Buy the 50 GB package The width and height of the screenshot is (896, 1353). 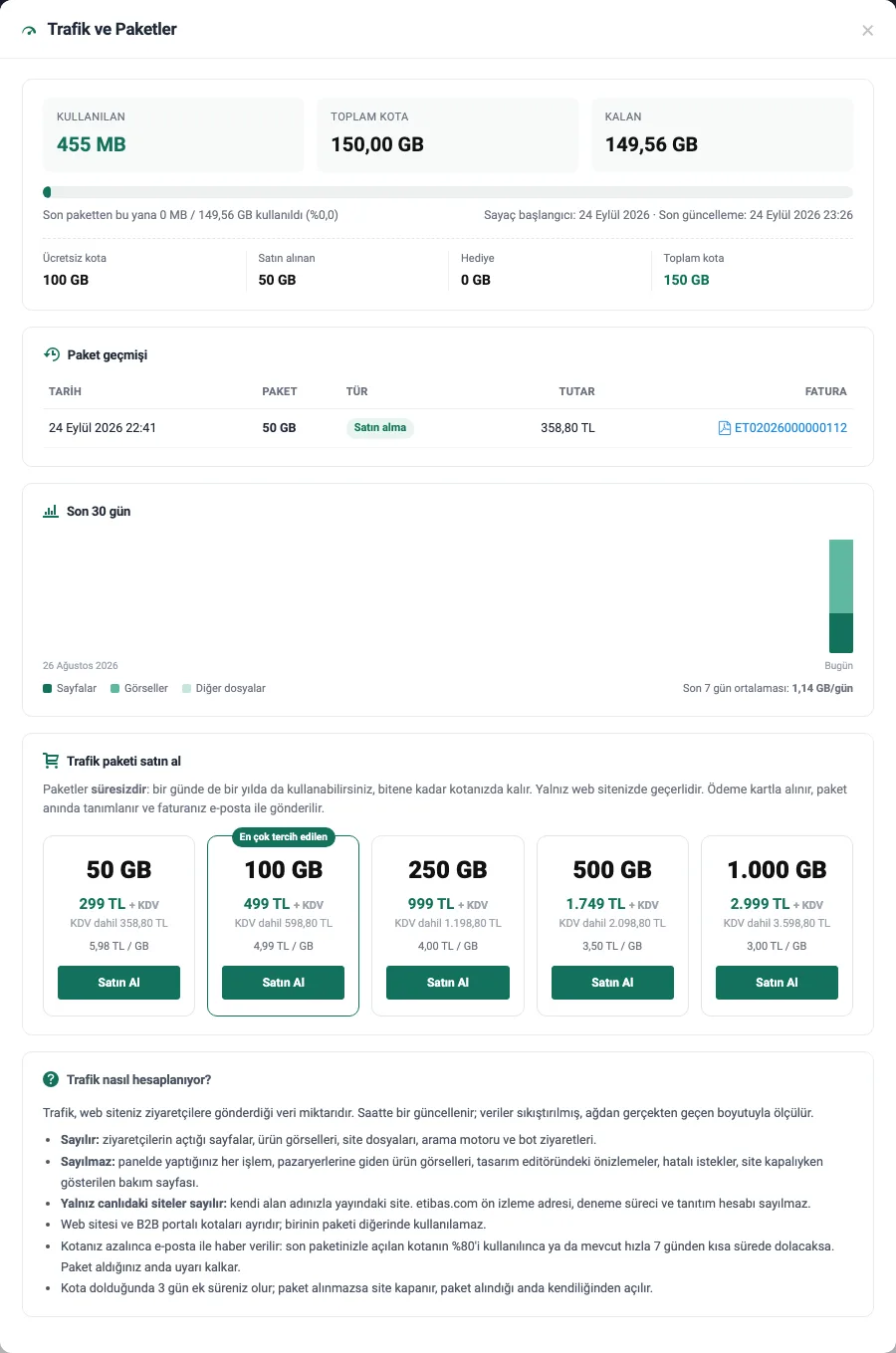pyautogui.click(x=118, y=983)
